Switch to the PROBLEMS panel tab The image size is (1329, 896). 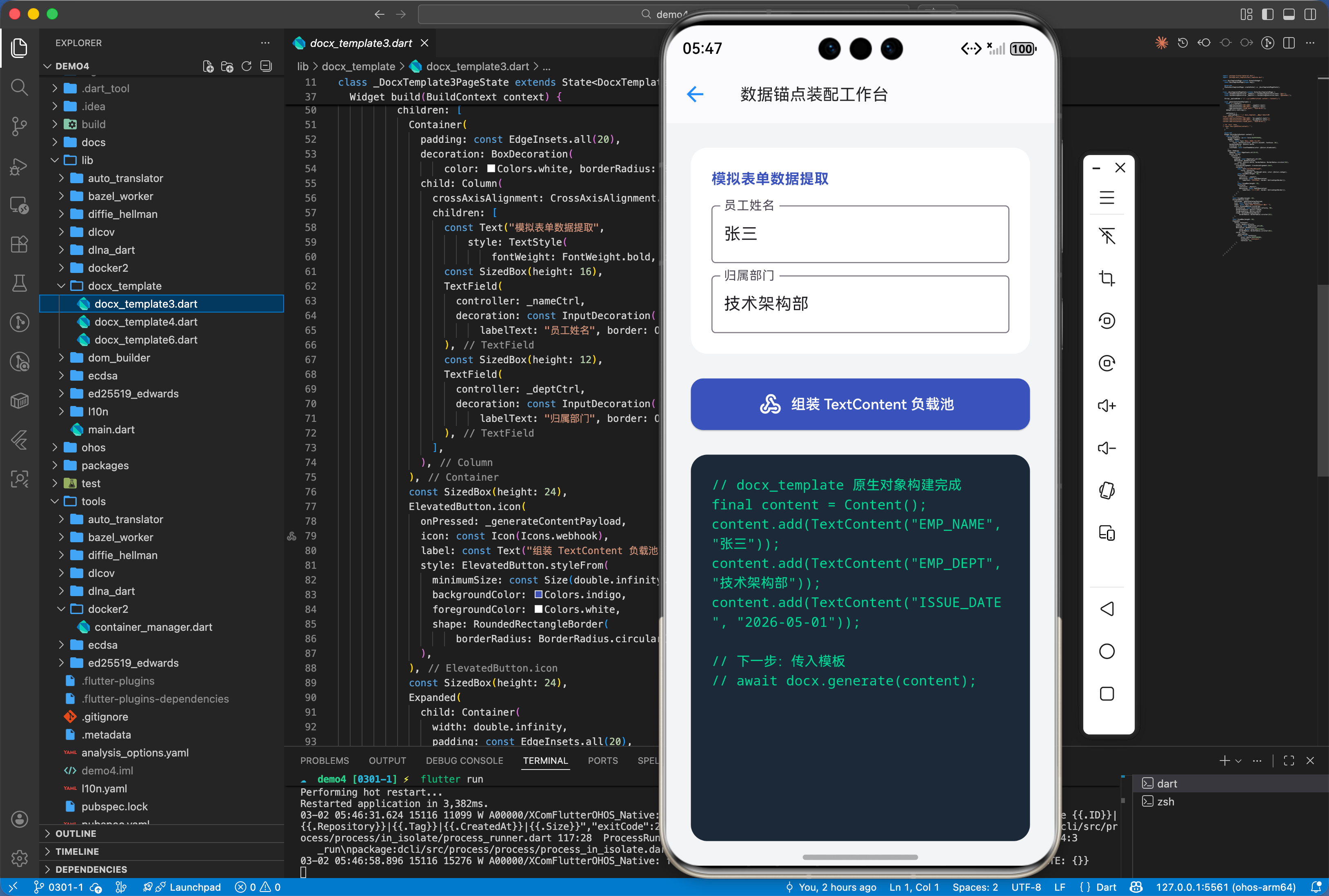[324, 761]
